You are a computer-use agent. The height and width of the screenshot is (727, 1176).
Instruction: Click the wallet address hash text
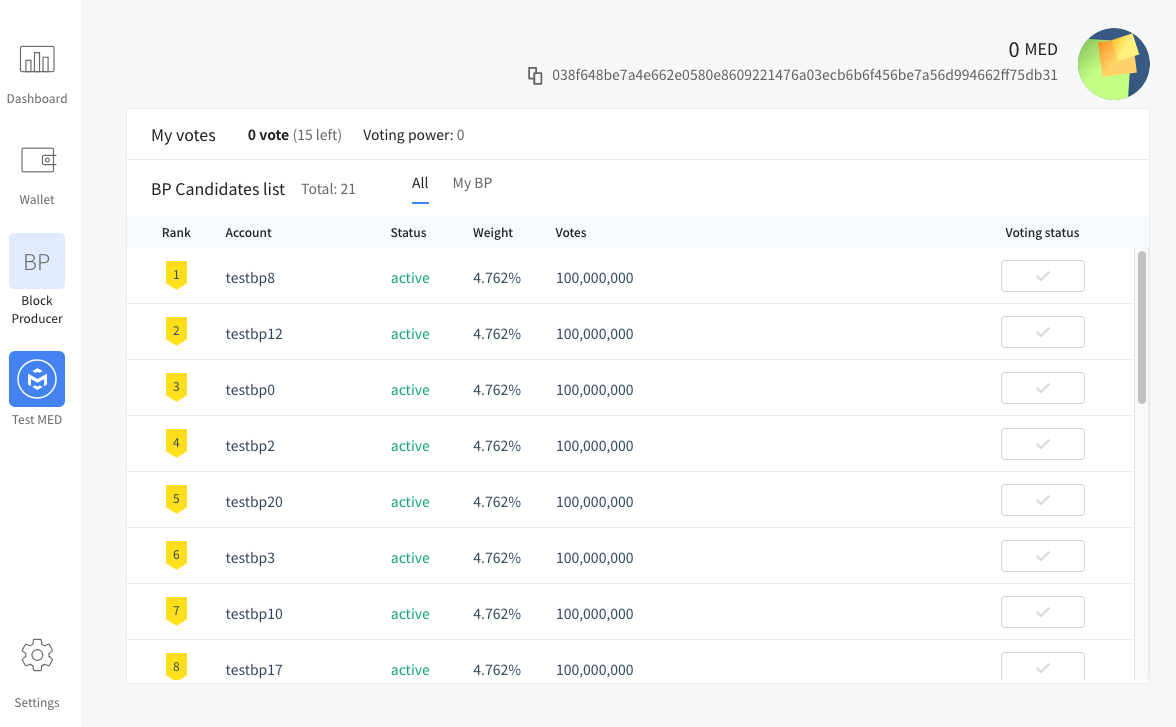pyautogui.click(x=804, y=75)
